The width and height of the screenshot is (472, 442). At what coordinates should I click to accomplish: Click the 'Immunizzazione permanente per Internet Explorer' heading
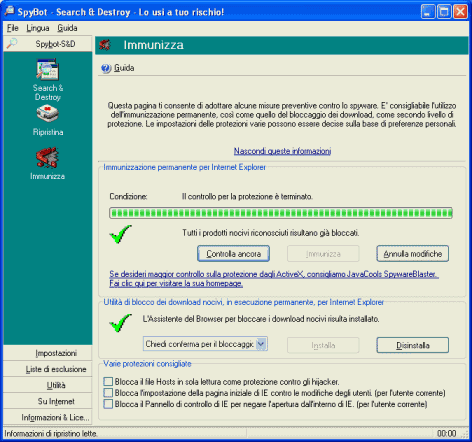(185, 167)
